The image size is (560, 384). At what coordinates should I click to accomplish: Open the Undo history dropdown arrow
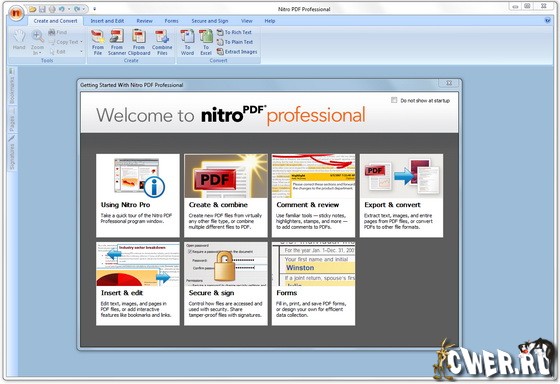(69, 9)
